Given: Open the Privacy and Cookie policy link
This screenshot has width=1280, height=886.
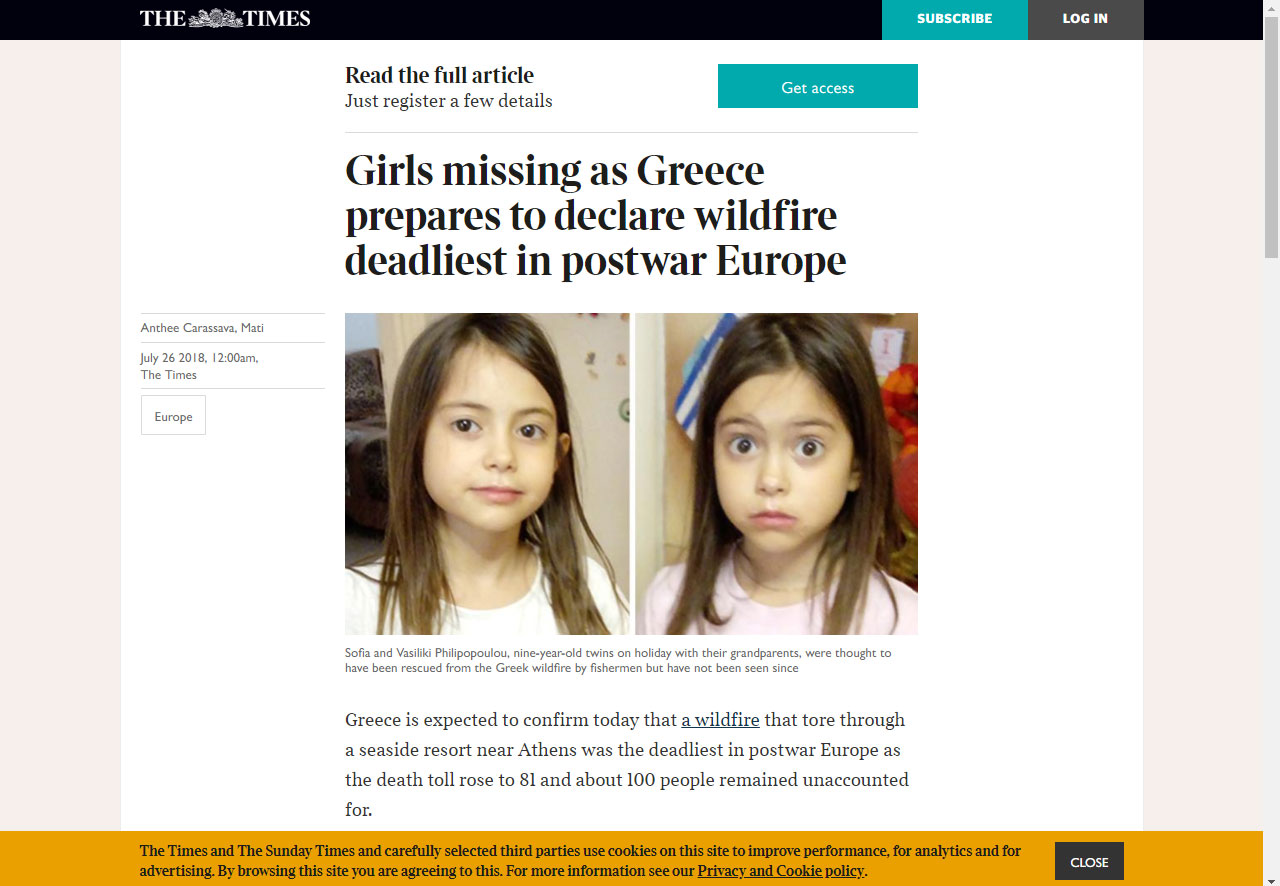Looking at the screenshot, I should pyautogui.click(x=780, y=871).
